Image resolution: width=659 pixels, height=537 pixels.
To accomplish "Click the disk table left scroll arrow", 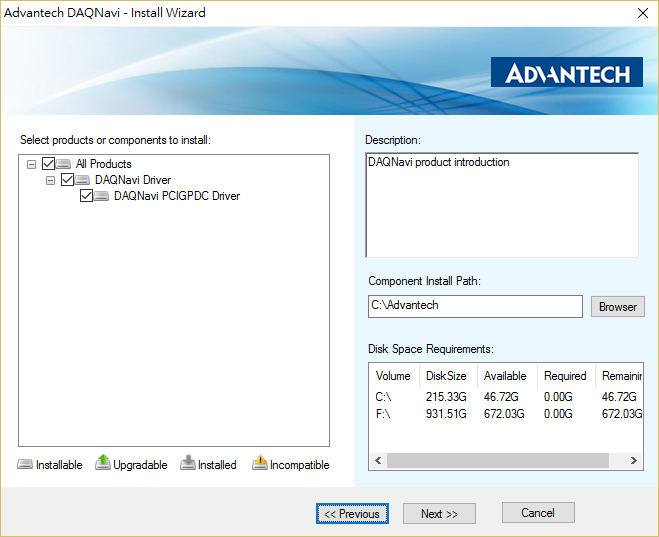I will coord(378,461).
